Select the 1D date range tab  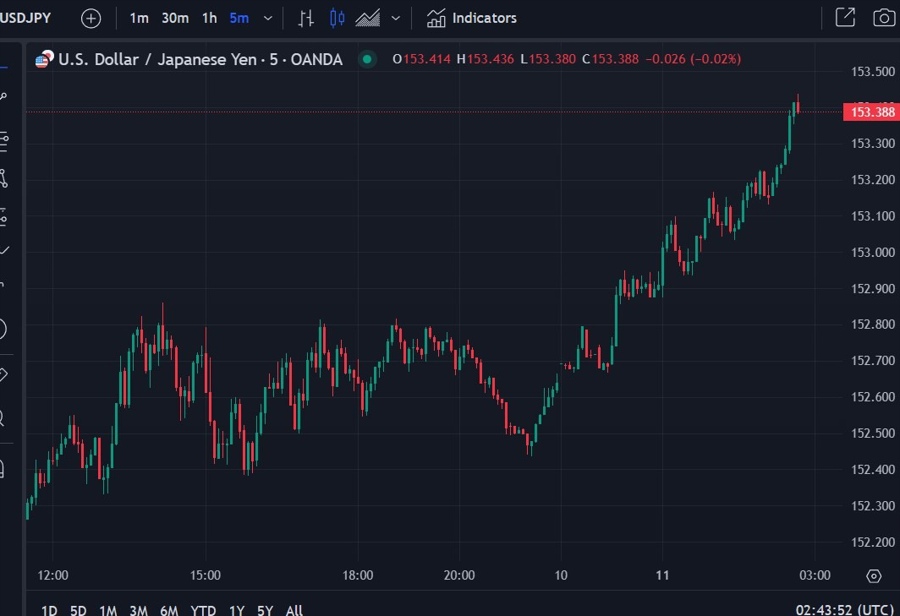(x=49, y=610)
